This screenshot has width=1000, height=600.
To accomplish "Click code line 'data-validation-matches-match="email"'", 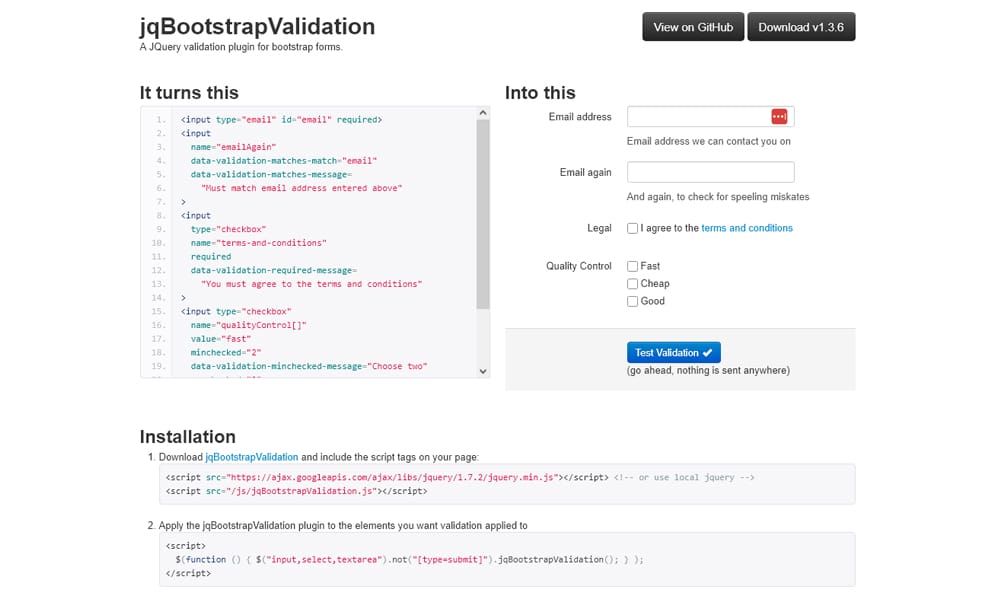I will pos(284,161).
